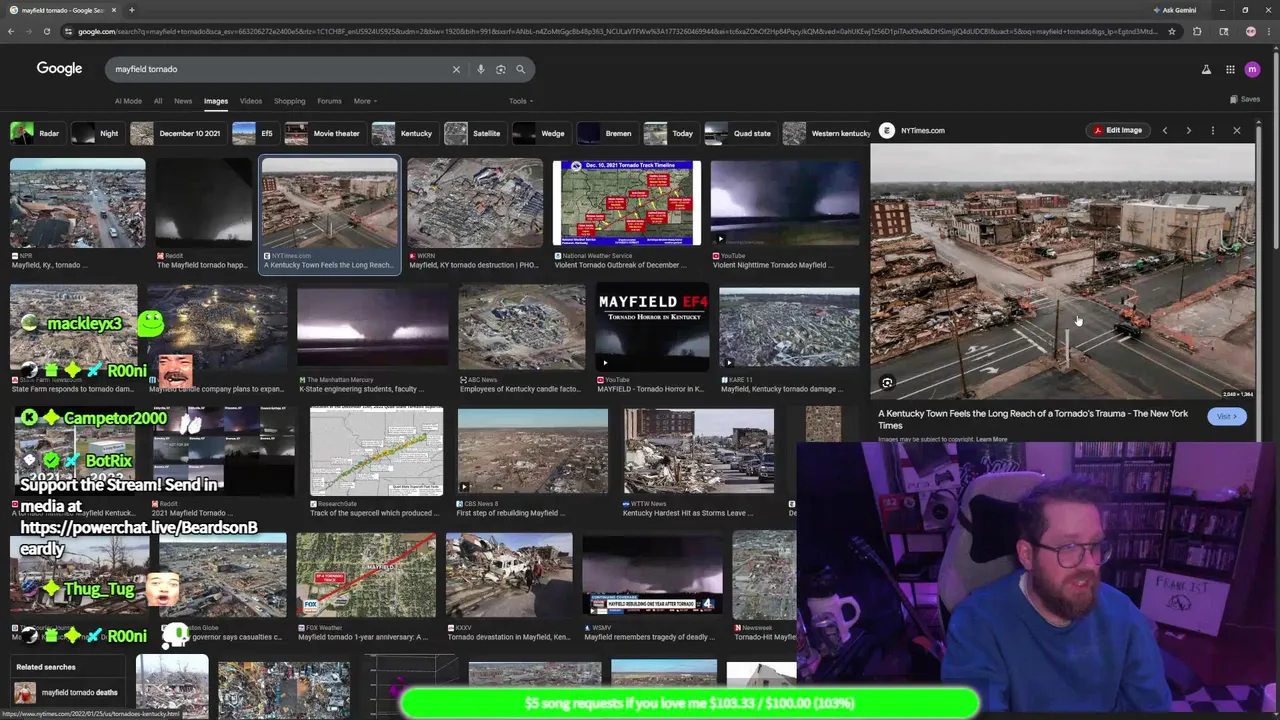Image resolution: width=1280 pixels, height=720 pixels.
Task: Open the Google account avatar 'm'
Action: 1252,69
